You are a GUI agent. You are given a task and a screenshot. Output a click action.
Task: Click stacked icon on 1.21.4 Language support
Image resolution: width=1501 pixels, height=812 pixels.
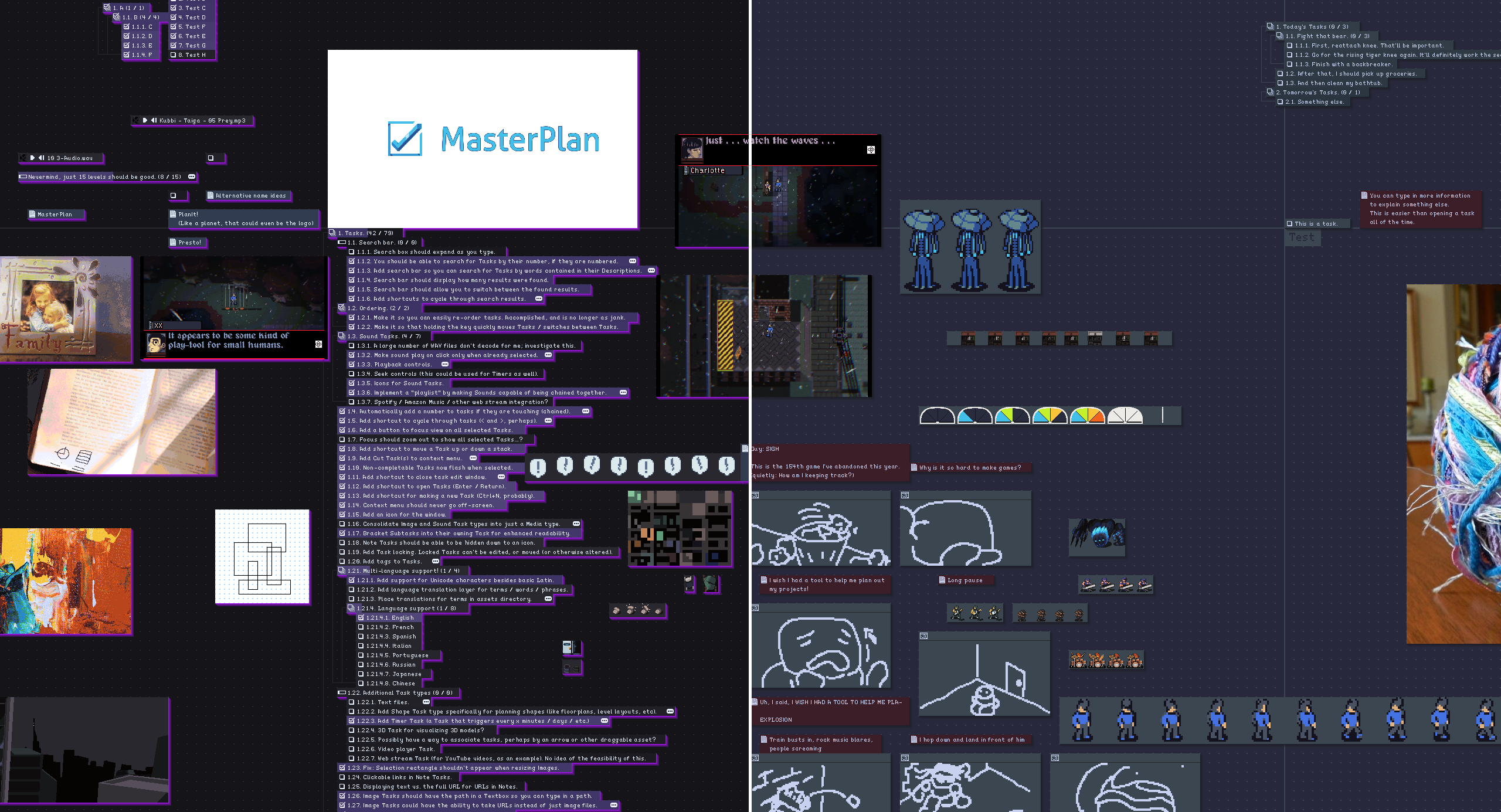(x=351, y=608)
